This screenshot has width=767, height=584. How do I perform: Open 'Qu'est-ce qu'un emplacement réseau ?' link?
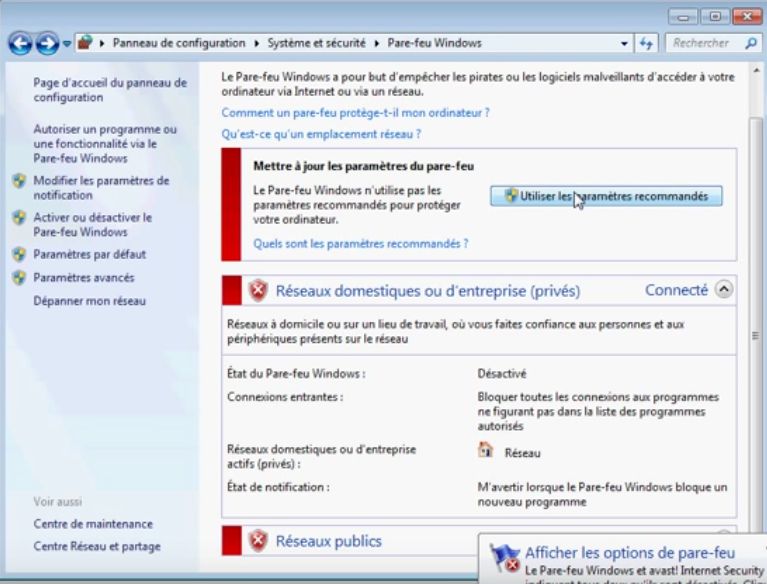pyautogui.click(x=321, y=134)
